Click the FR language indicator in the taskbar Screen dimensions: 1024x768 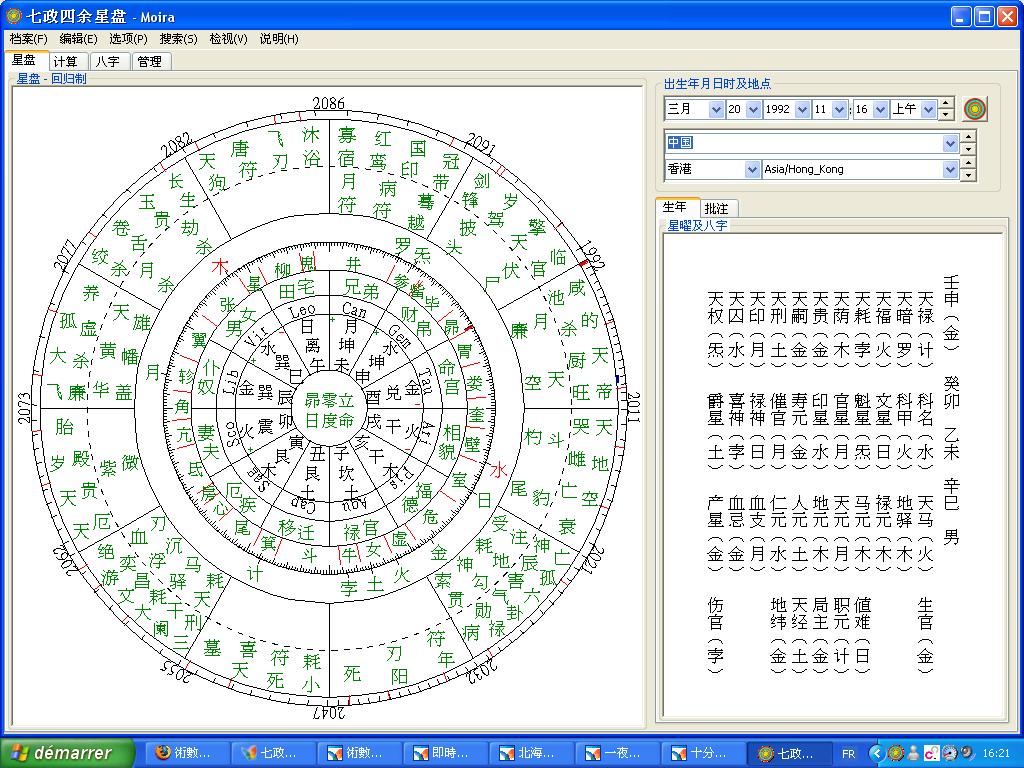pos(848,753)
